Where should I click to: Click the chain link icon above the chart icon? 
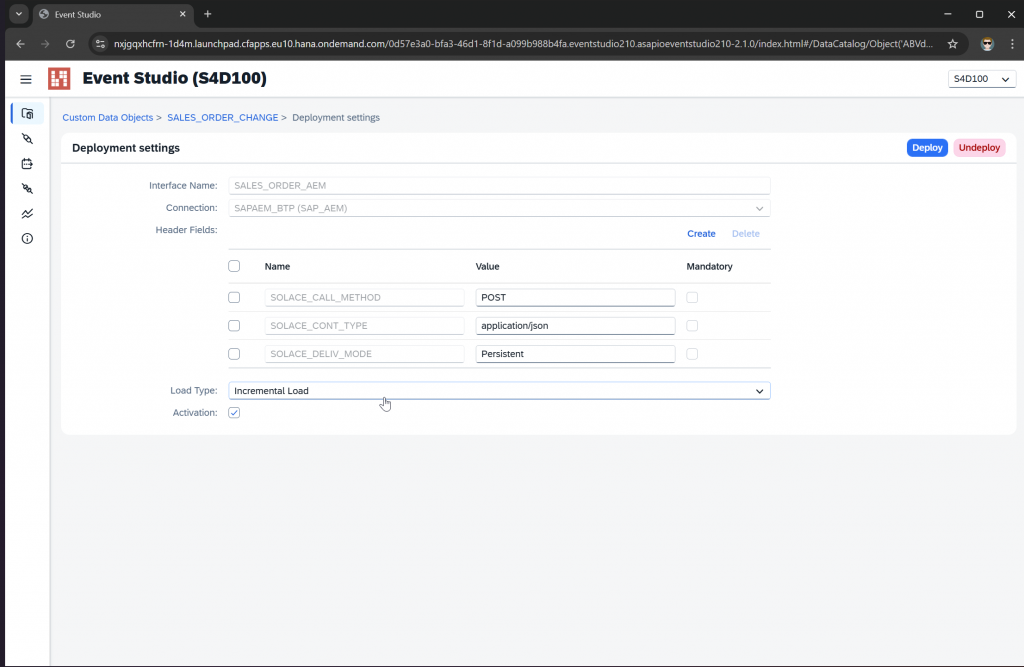(27, 188)
